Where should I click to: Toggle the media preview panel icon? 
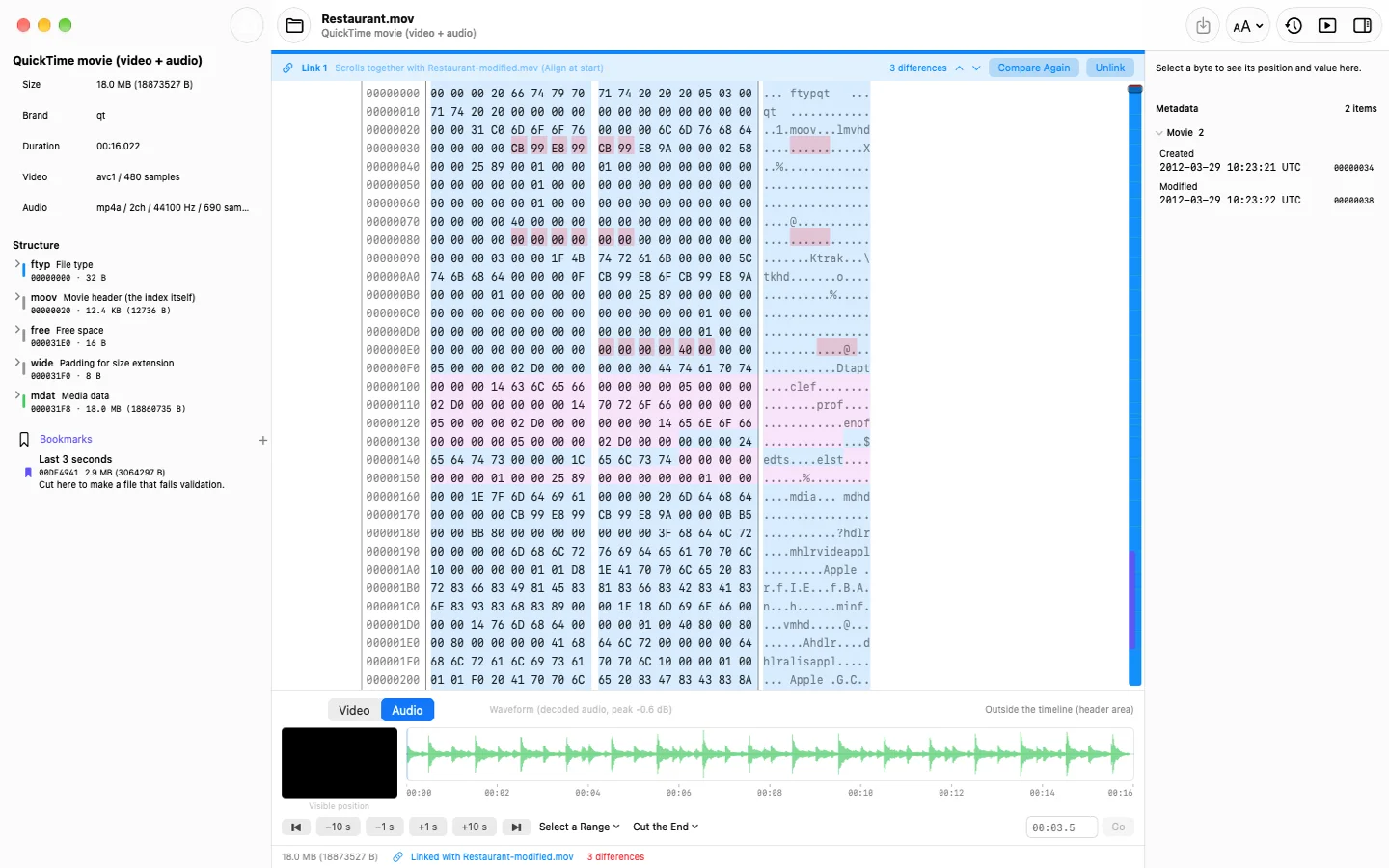click(x=1327, y=26)
